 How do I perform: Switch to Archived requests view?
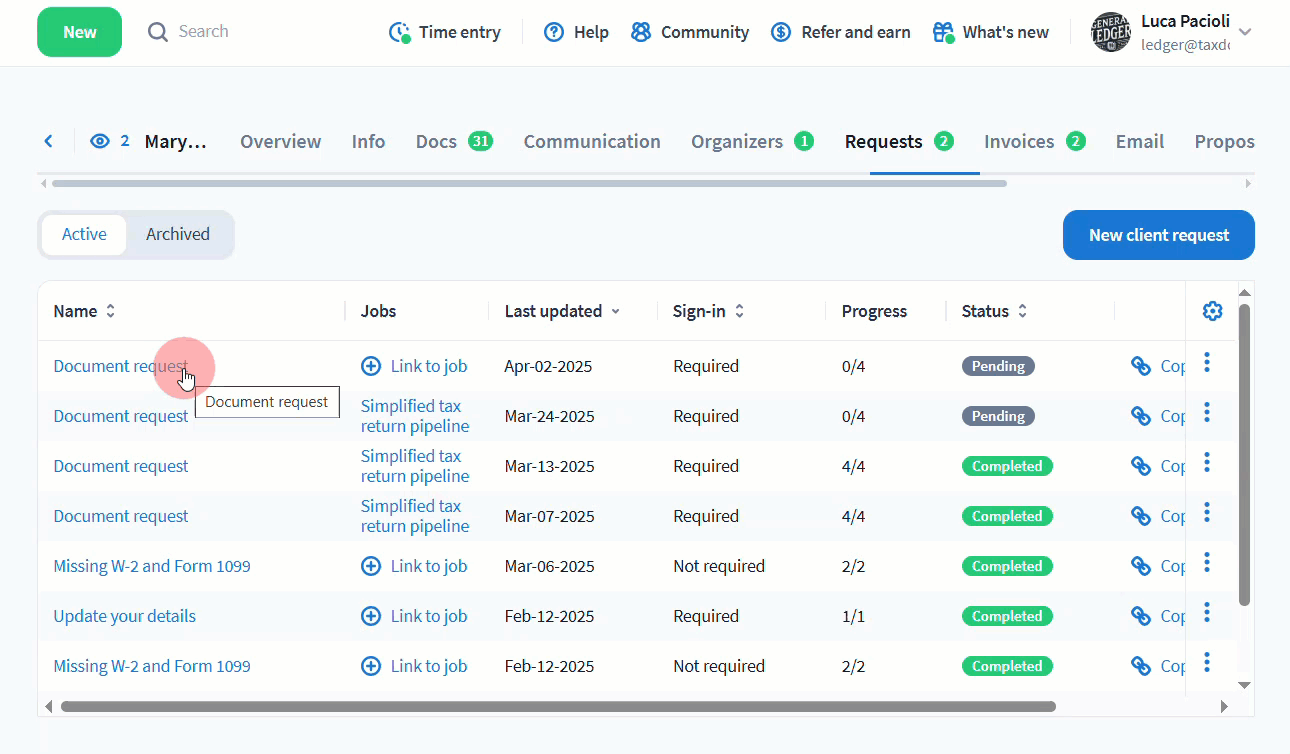point(178,234)
